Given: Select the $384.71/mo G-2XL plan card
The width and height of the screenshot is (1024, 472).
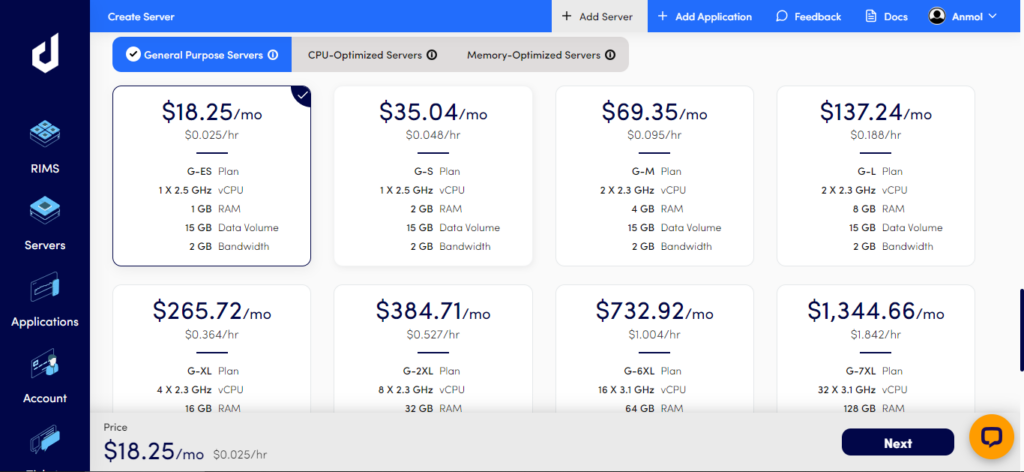Looking at the screenshot, I should click(x=433, y=349).
